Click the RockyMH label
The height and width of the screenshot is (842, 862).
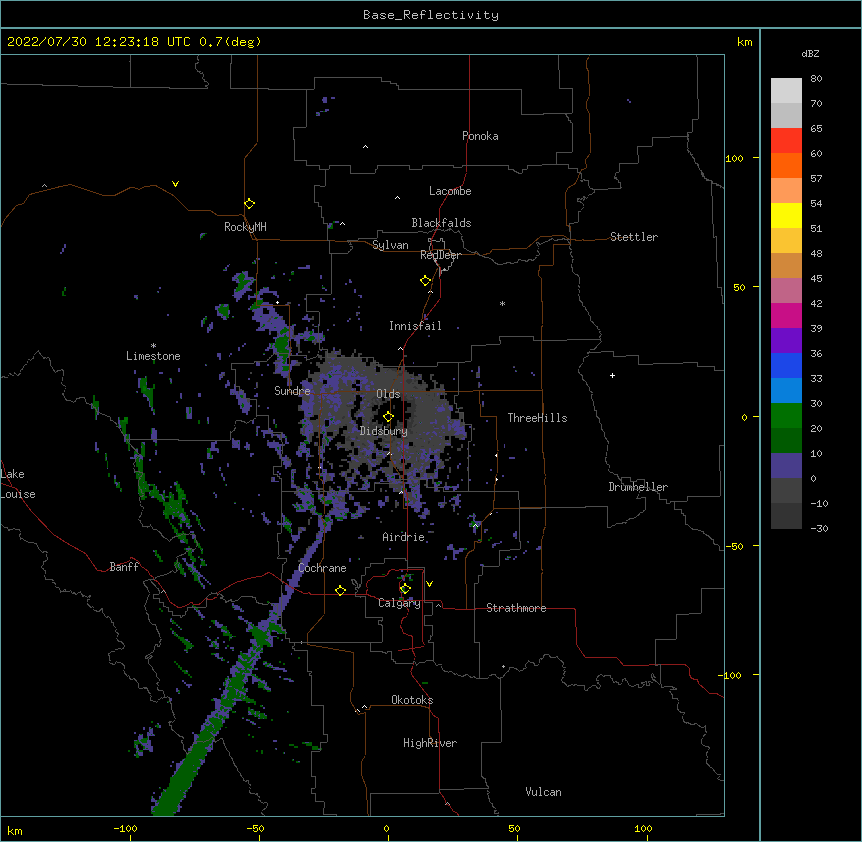[245, 227]
